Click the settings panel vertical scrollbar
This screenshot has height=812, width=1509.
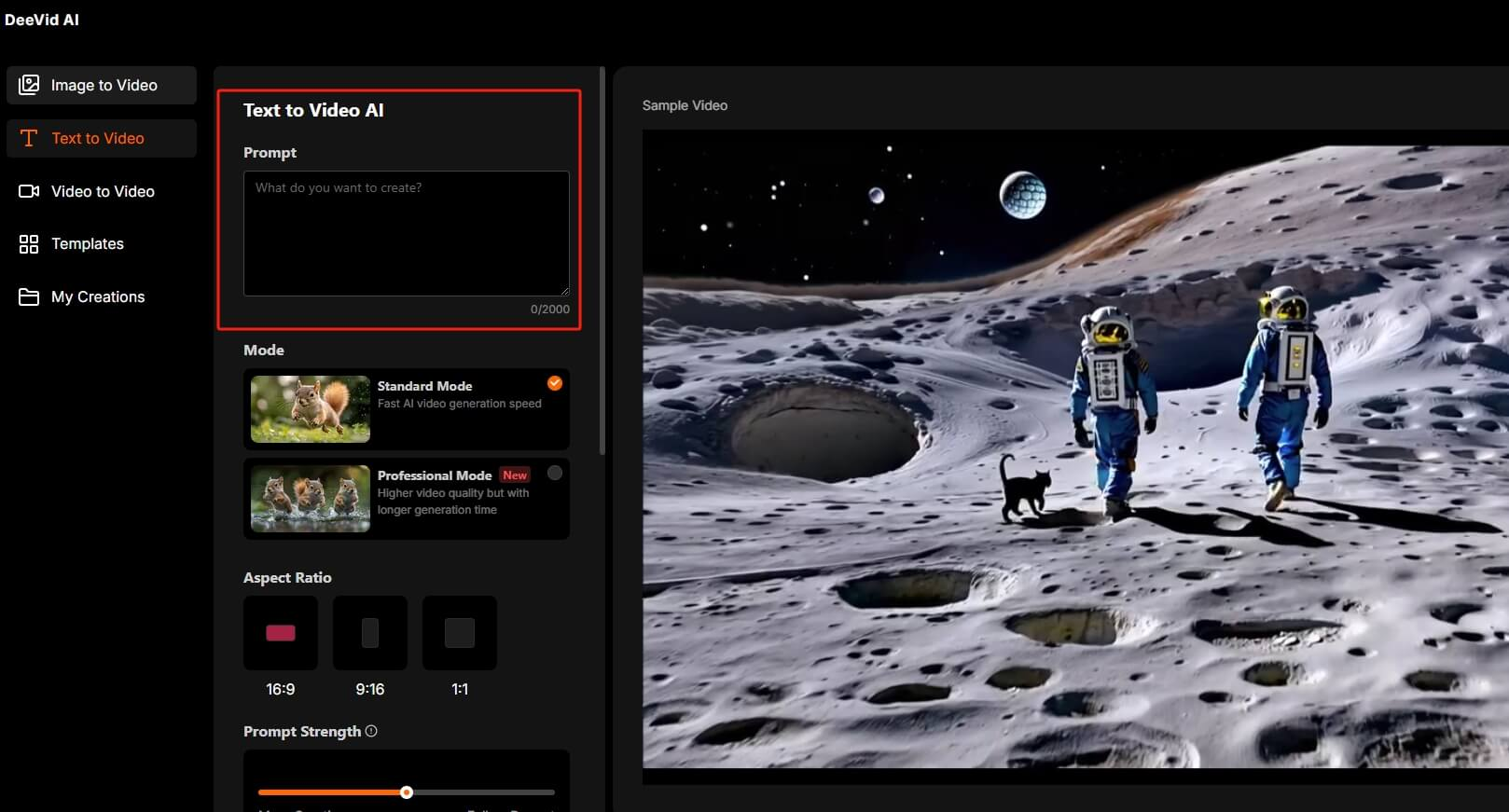(x=602, y=261)
